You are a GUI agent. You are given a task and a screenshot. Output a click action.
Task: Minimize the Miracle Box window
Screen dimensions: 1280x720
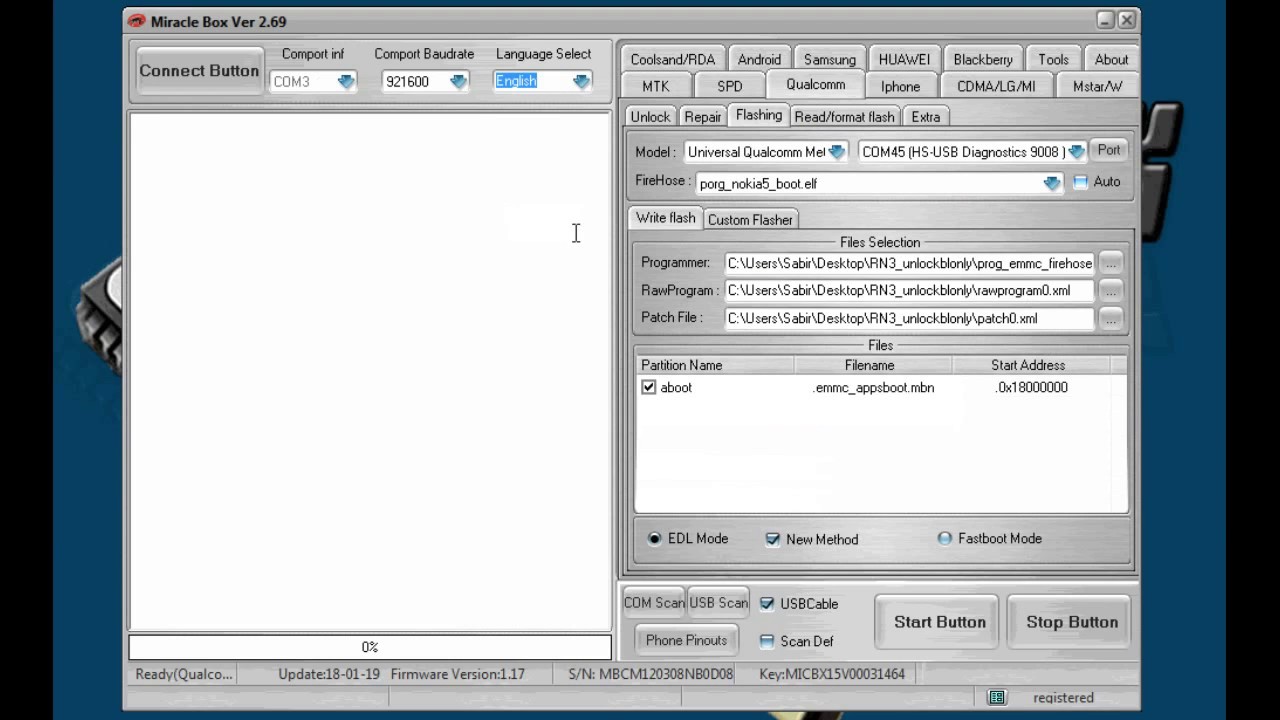1105,20
